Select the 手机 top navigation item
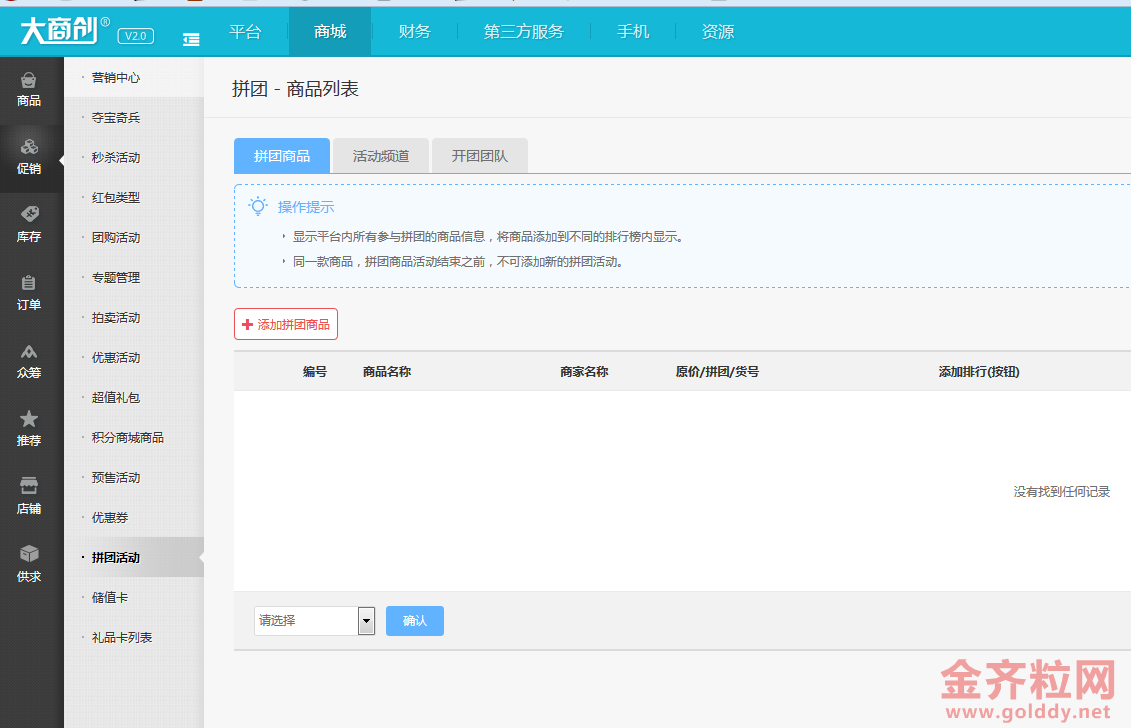Image resolution: width=1131 pixels, height=728 pixels. pos(633,32)
